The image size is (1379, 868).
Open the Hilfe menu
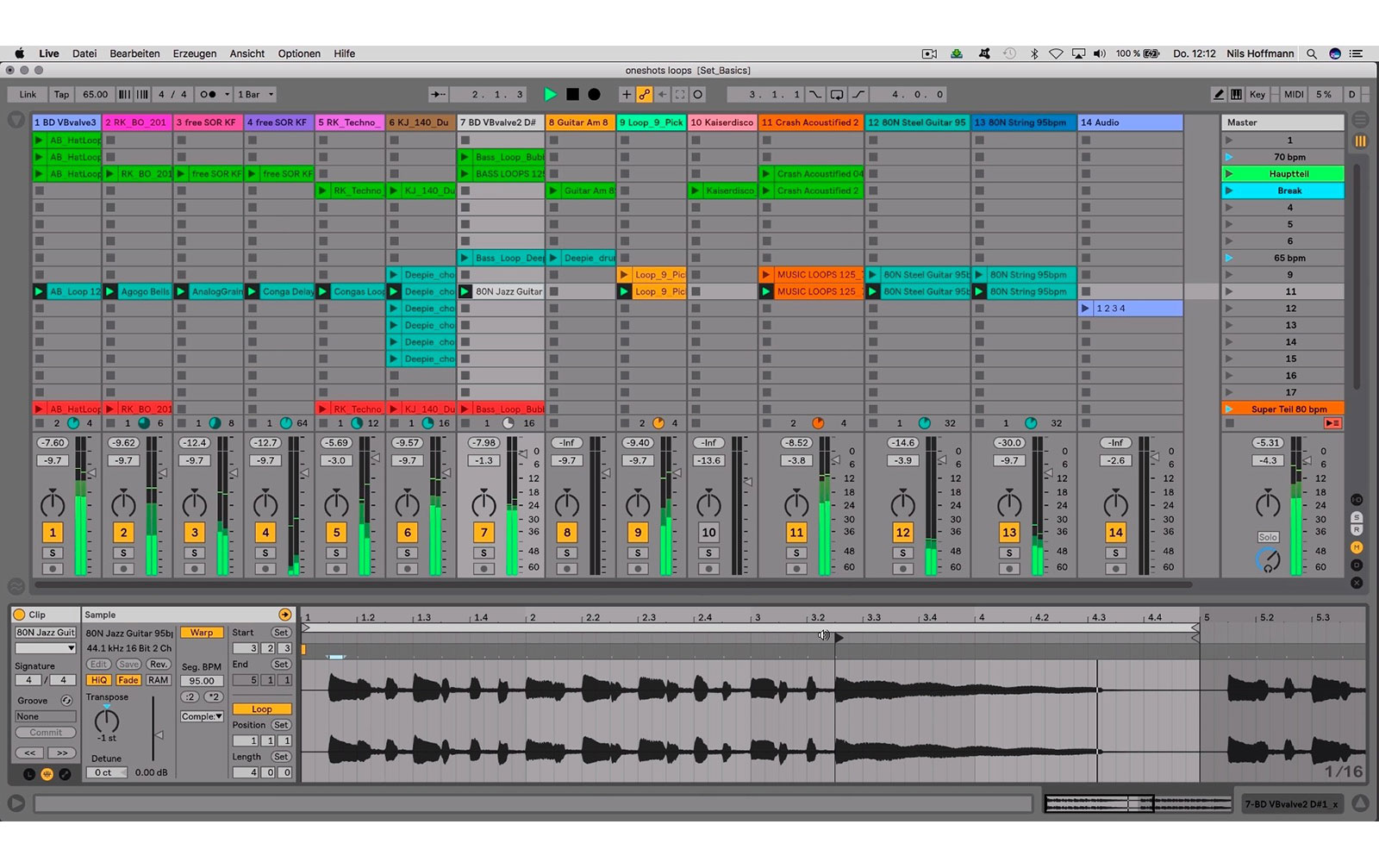click(345, 53)
